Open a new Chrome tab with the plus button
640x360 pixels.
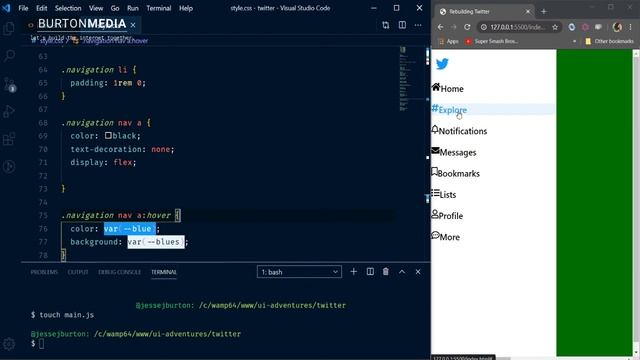pos(544,12)
